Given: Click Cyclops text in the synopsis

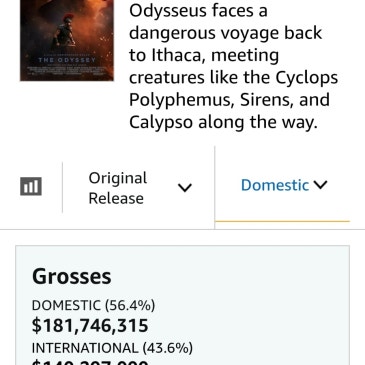Looking at the screenshot, I should pos(307,78).
